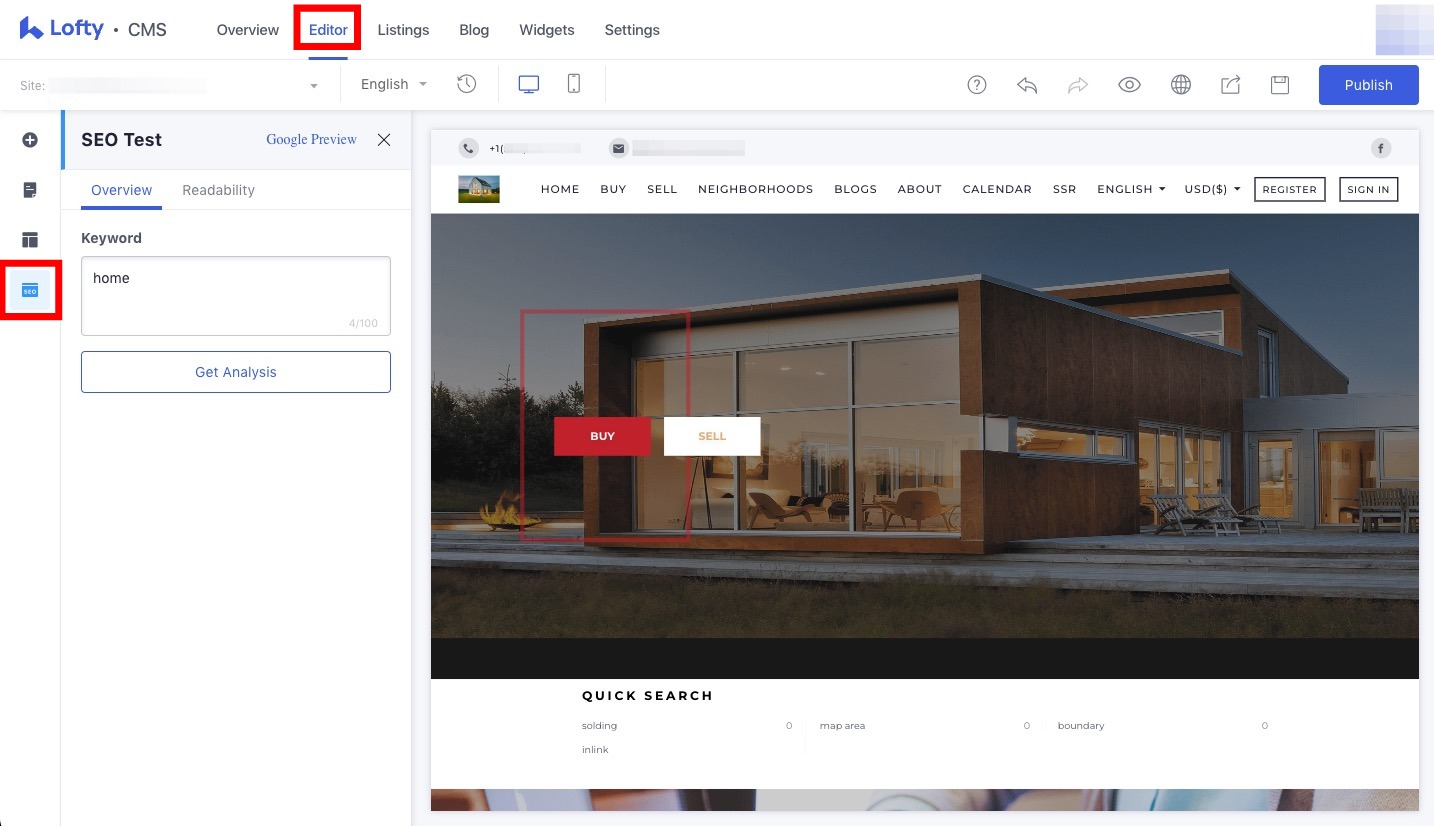Click the Facebook icon in site header
The width and height of the screenshot is (1434, 826).
pos(1381,148)
